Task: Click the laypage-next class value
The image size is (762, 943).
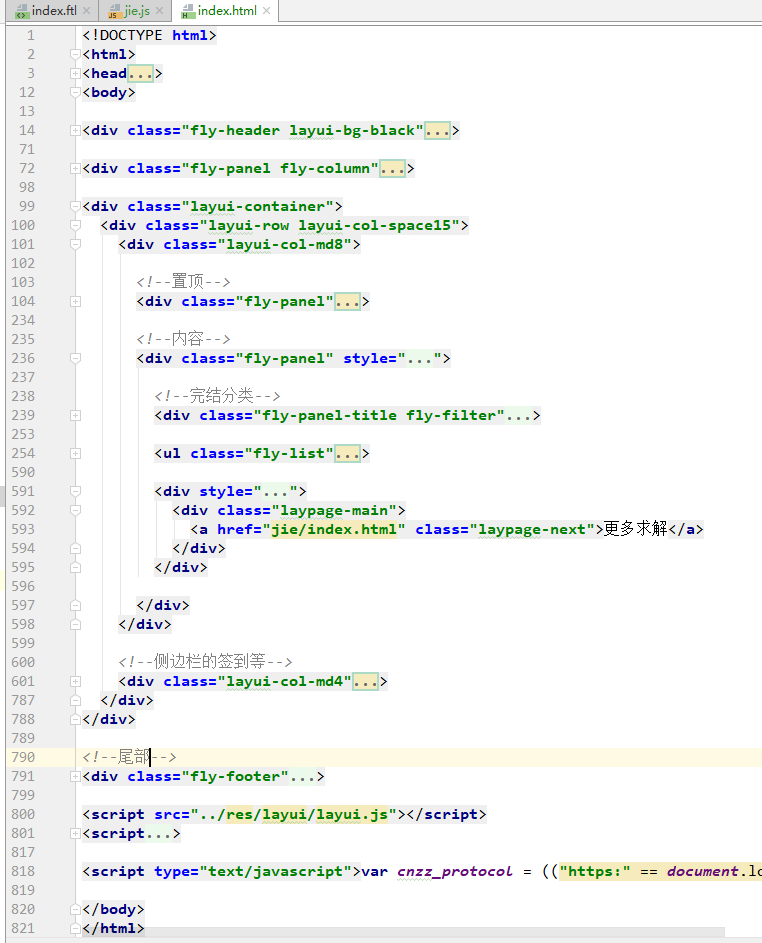Action: (532, 529)
